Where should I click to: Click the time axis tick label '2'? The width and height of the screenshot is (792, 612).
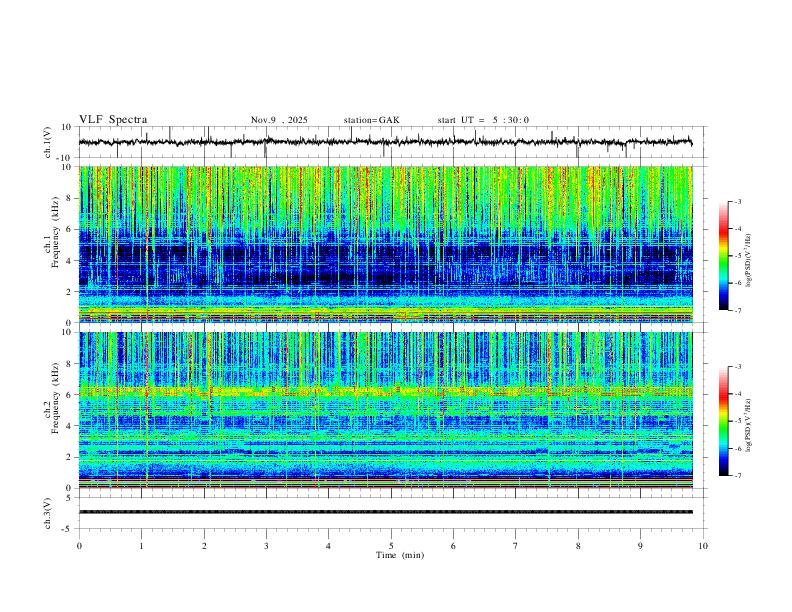[204, 546]
